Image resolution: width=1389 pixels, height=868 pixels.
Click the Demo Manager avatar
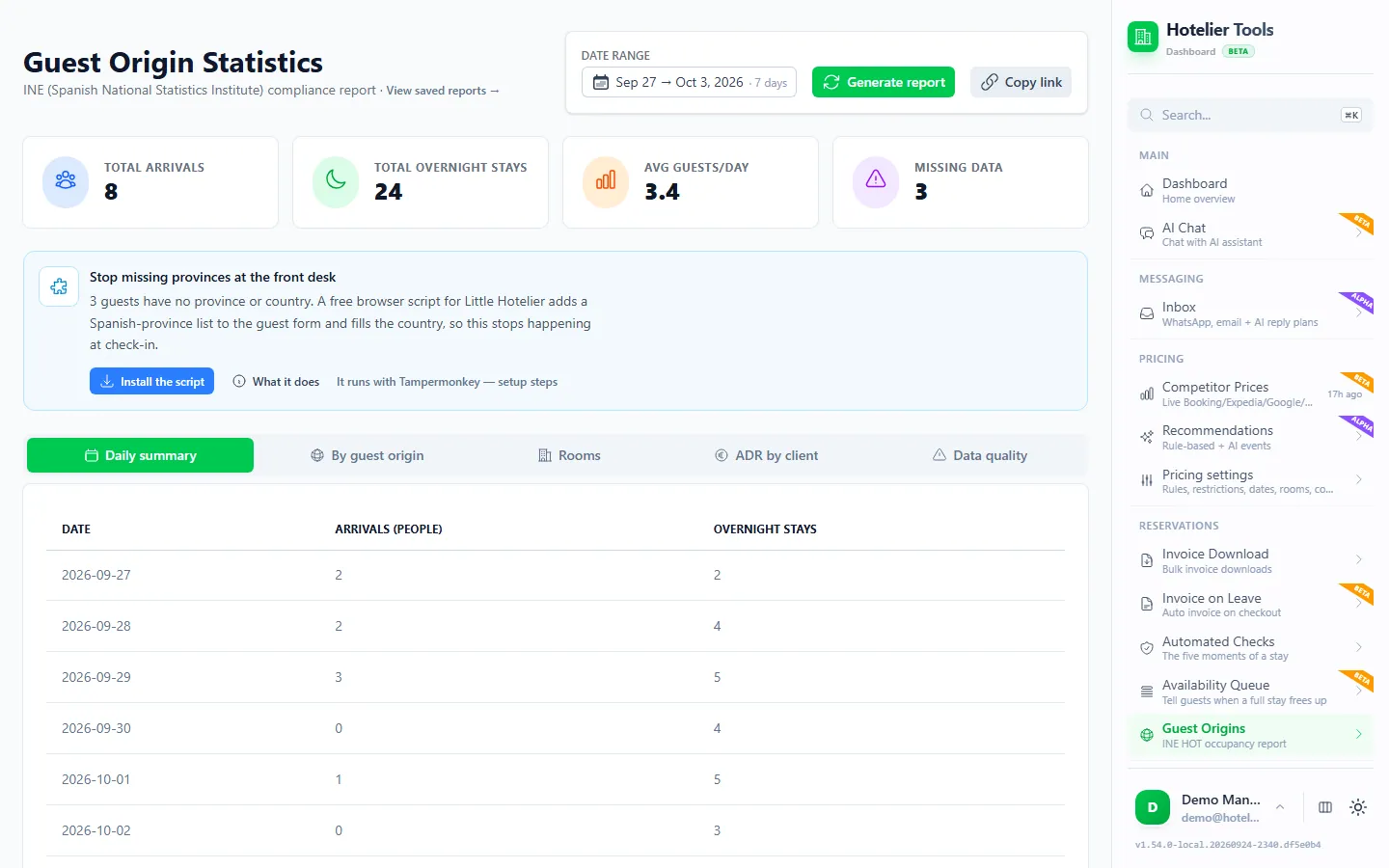point(1153,807)
